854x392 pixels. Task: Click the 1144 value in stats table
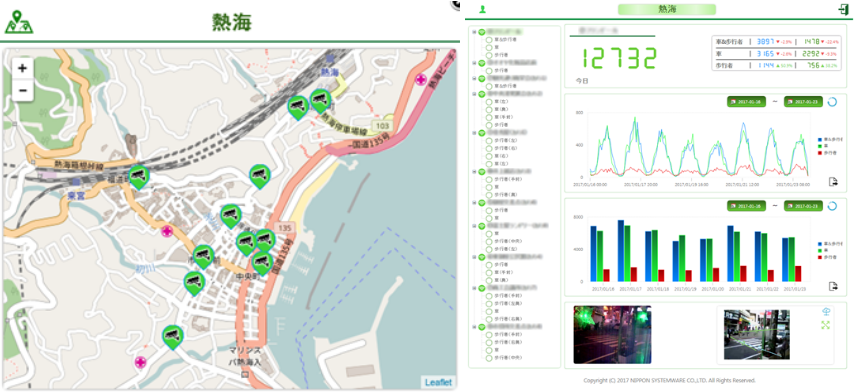765,65
